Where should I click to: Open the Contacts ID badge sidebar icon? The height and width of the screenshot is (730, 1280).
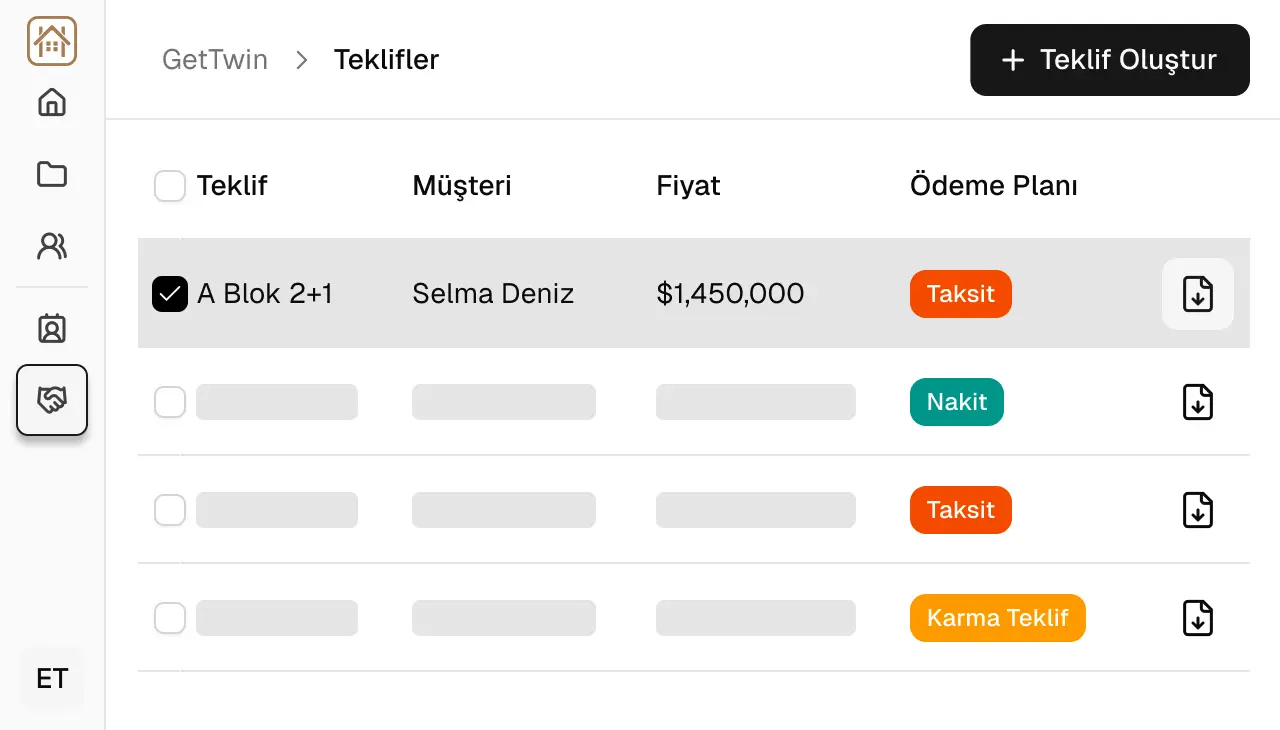pyautogui.click(x=52, y=328)
